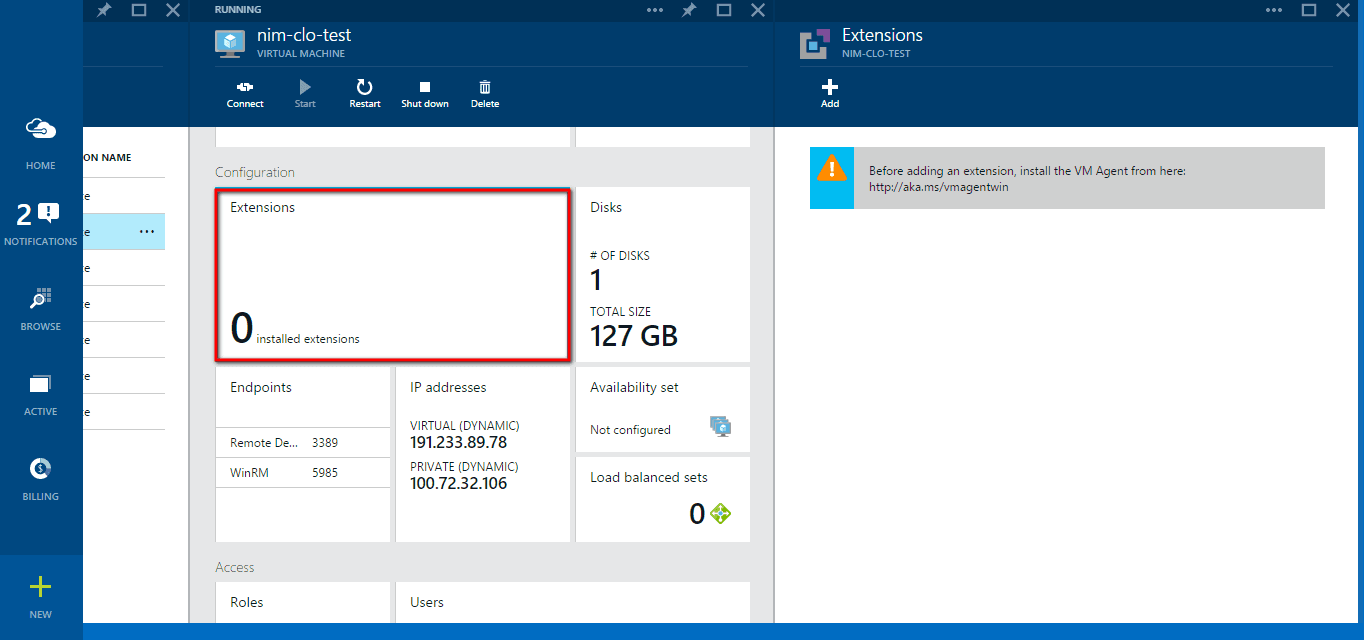Open more options ellipsis on VM blade
Screen dimensions: 1364x640
pos(655,10)
